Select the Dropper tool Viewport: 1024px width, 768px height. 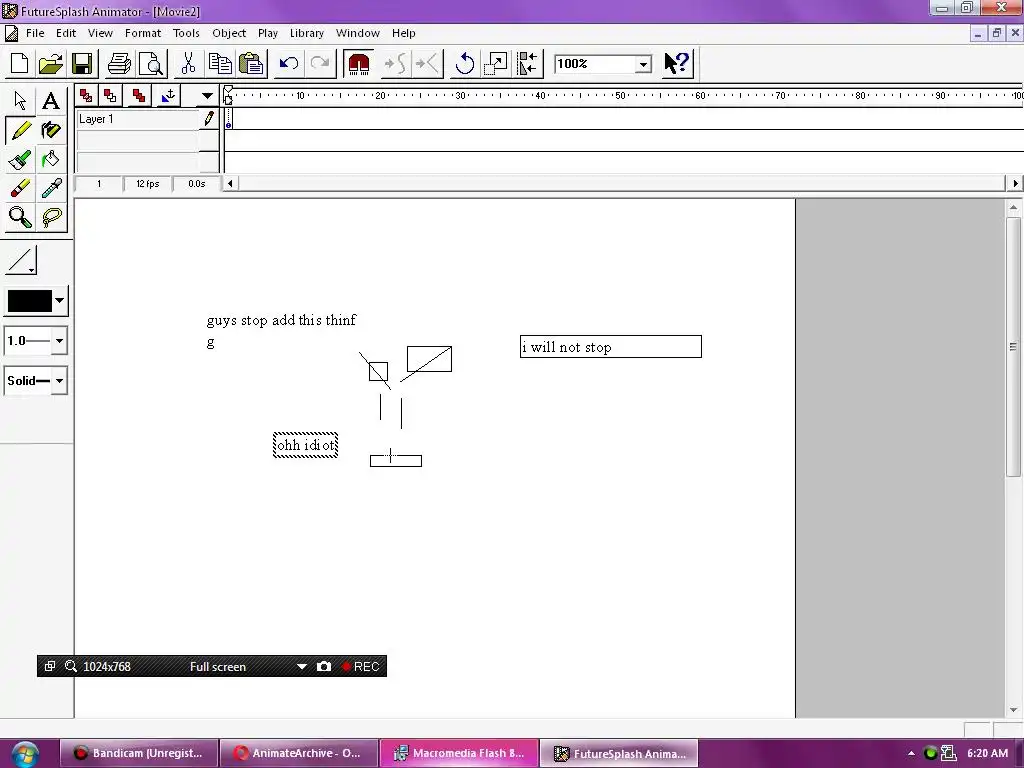[x=50, y=189]
